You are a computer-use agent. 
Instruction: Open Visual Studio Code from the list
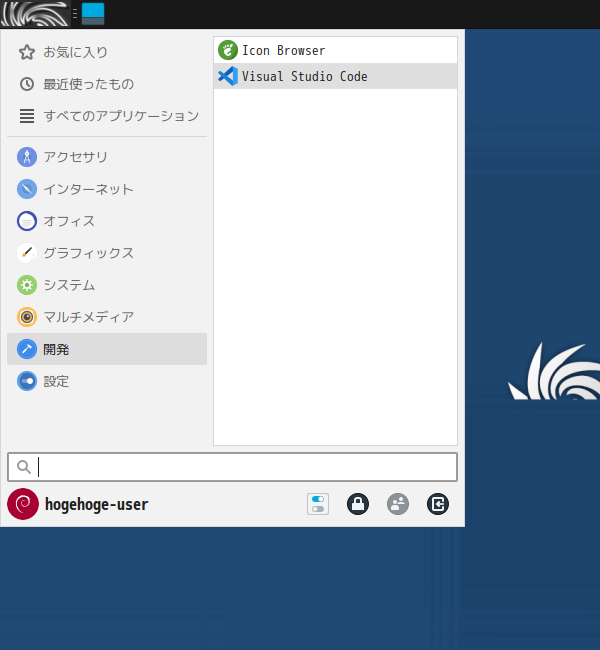[335, 76]
